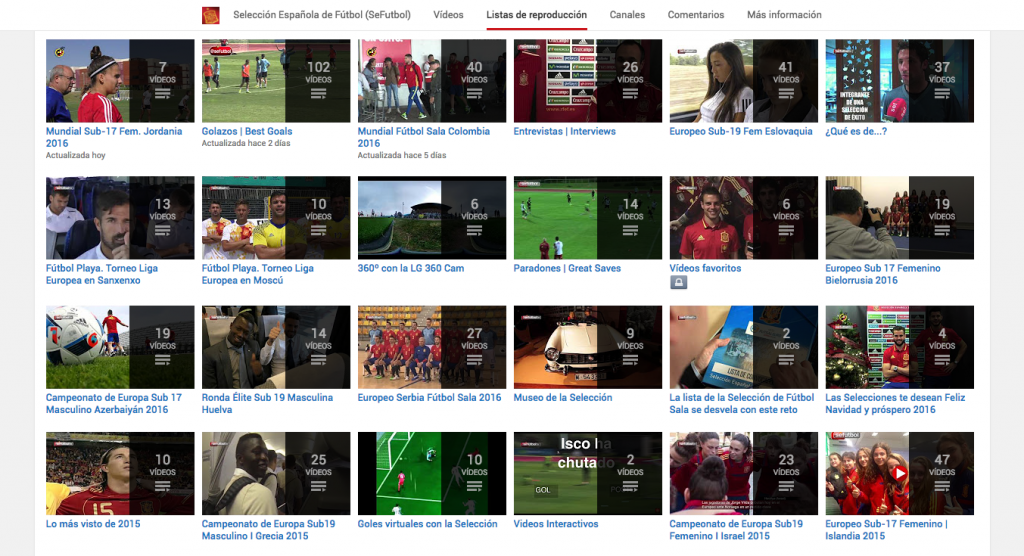Open the Paradones | Great Saves link
Screen dimensions: 1024x556
coord(567,268)
